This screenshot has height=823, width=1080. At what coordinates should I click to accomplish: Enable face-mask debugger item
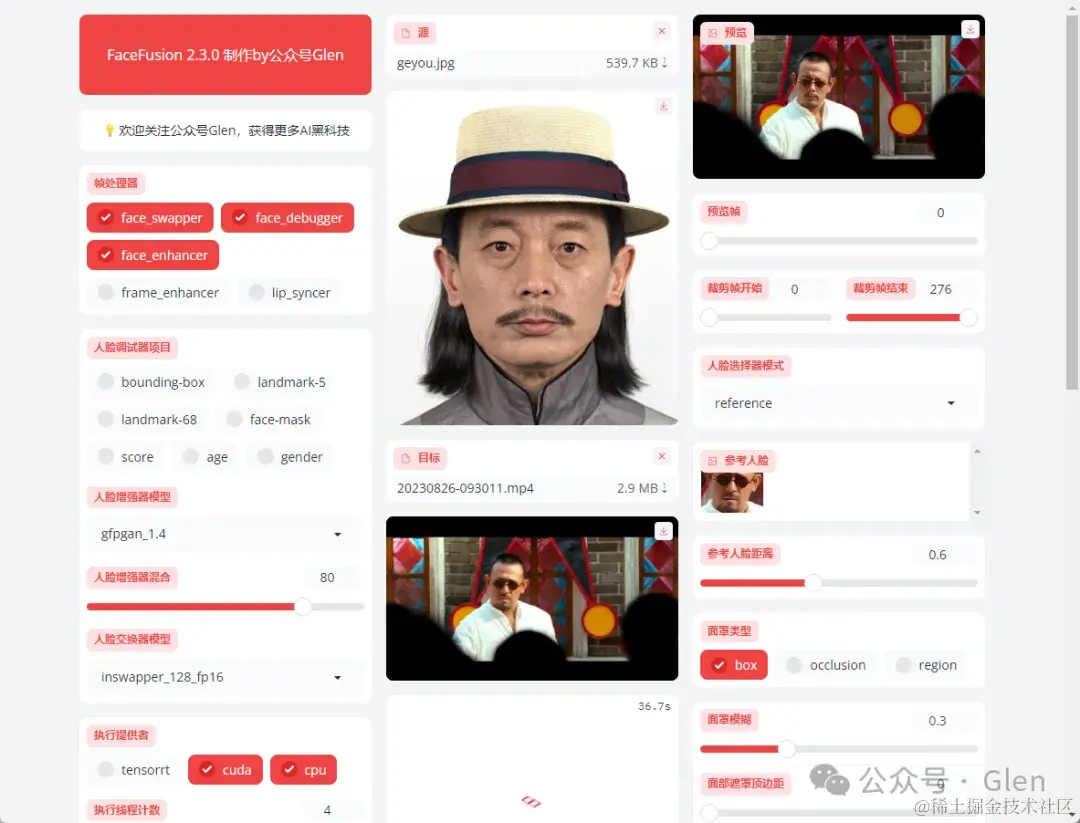point(269,419)
